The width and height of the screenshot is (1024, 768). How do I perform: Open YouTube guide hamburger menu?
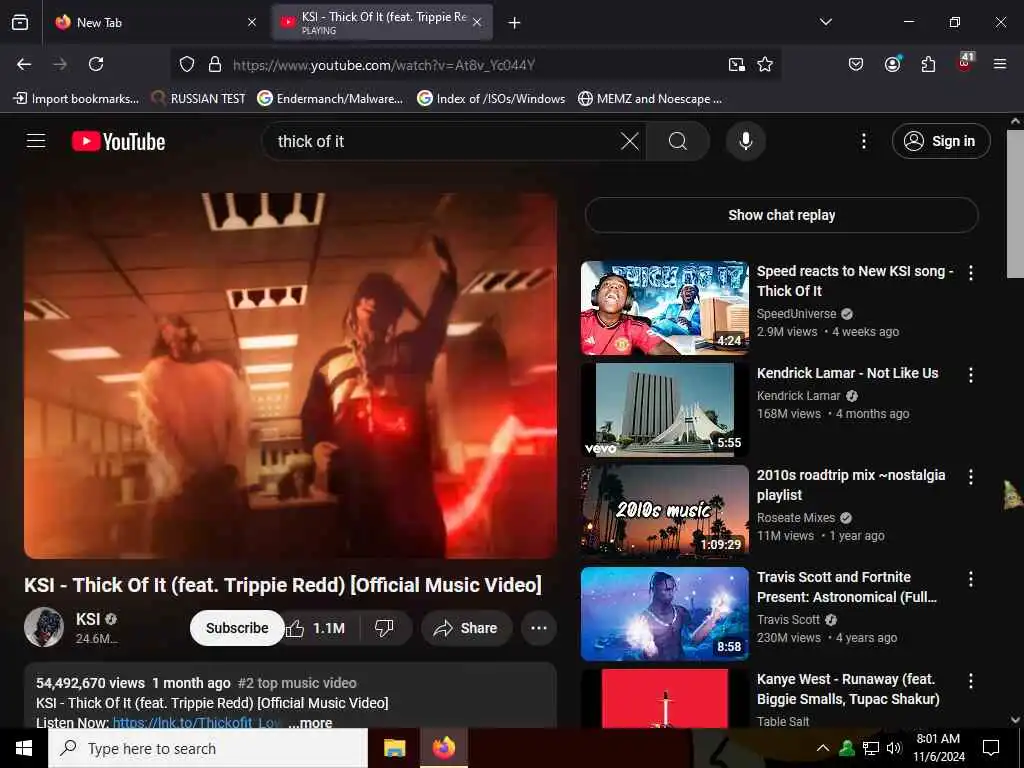36,141
